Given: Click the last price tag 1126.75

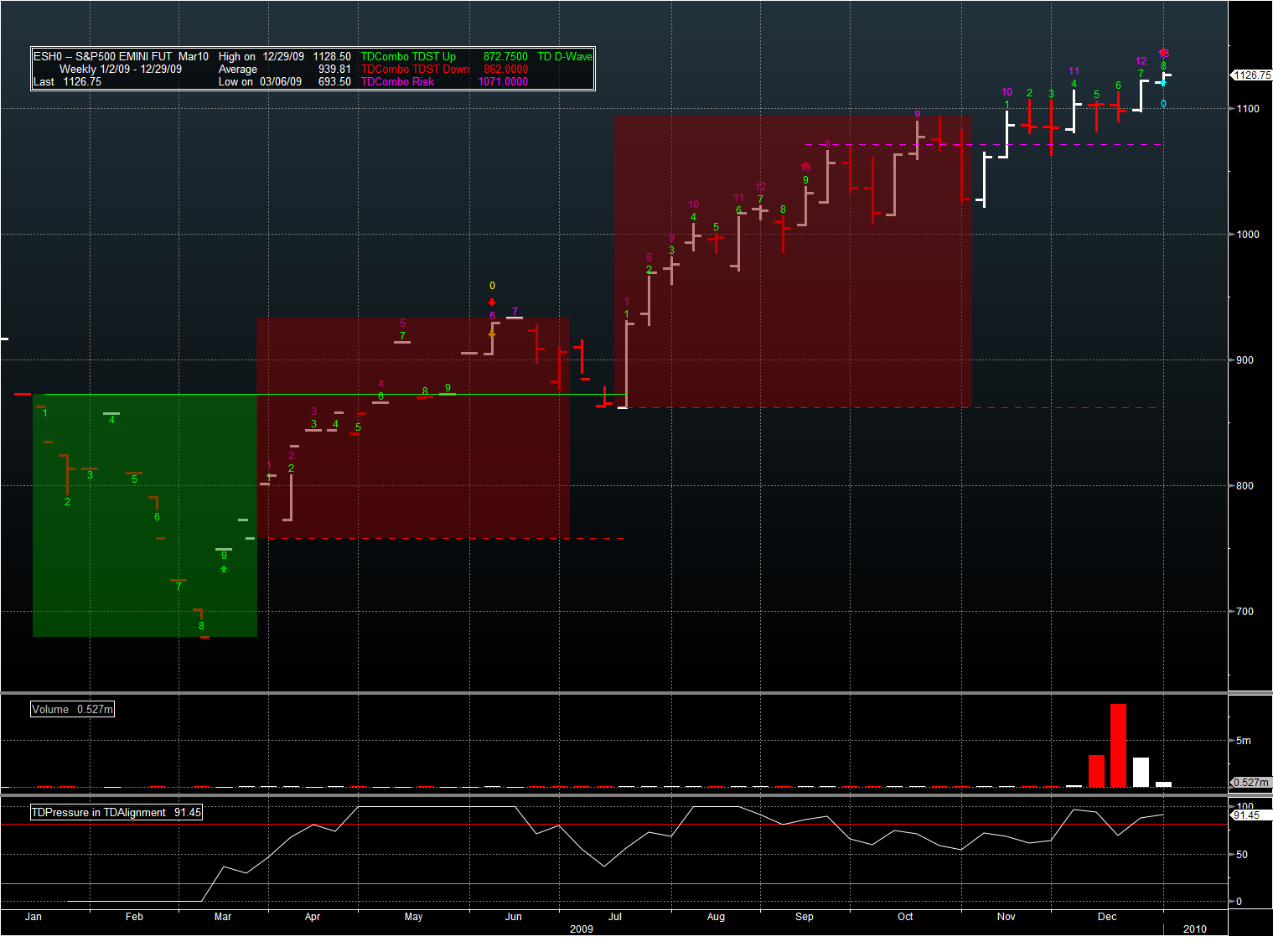Looking at the screenshot, I should point(1252,75).
